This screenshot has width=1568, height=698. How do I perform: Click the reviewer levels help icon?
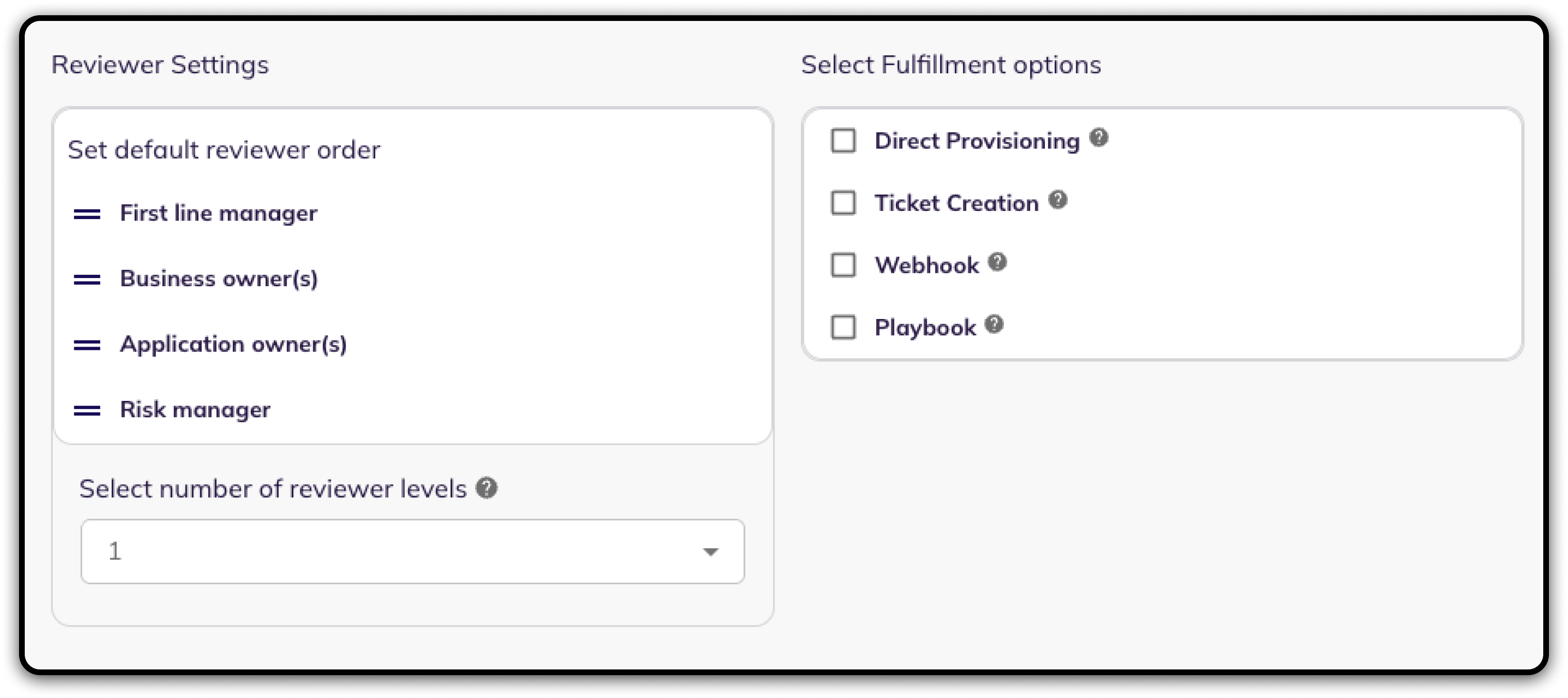[486, 488]
